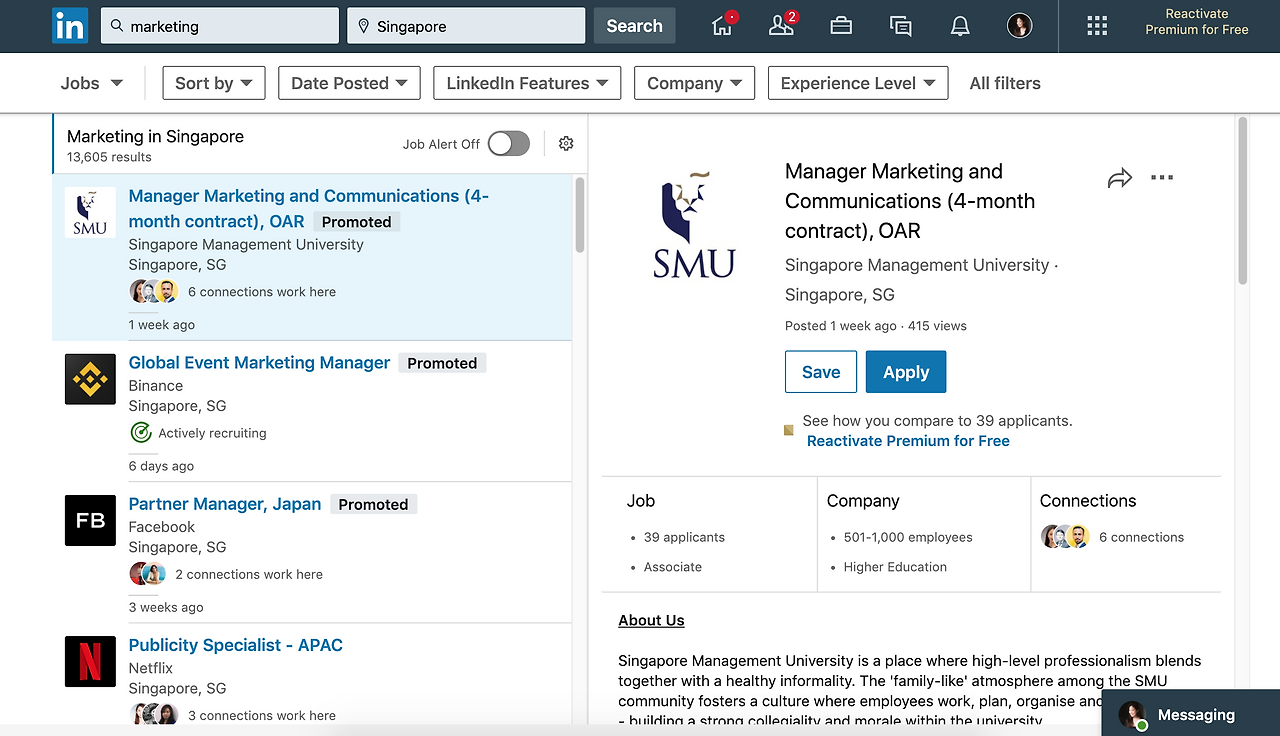Viewport: 1280px width, 736px height.
Task: Click Reactivate Premium for Free link
Action: click(908, 441)
